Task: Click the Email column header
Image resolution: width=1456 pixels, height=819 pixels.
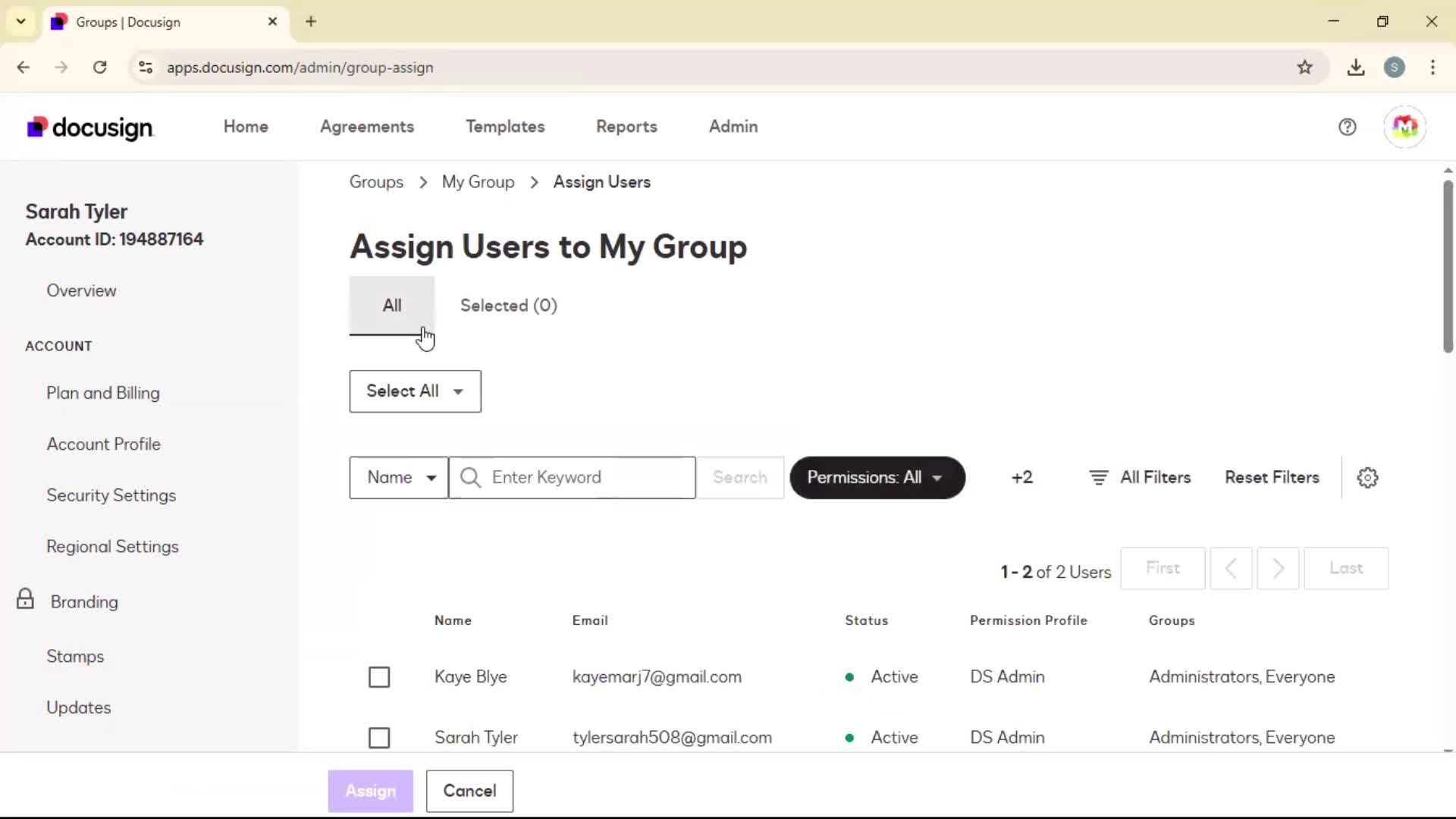Action: click(590, 620)
